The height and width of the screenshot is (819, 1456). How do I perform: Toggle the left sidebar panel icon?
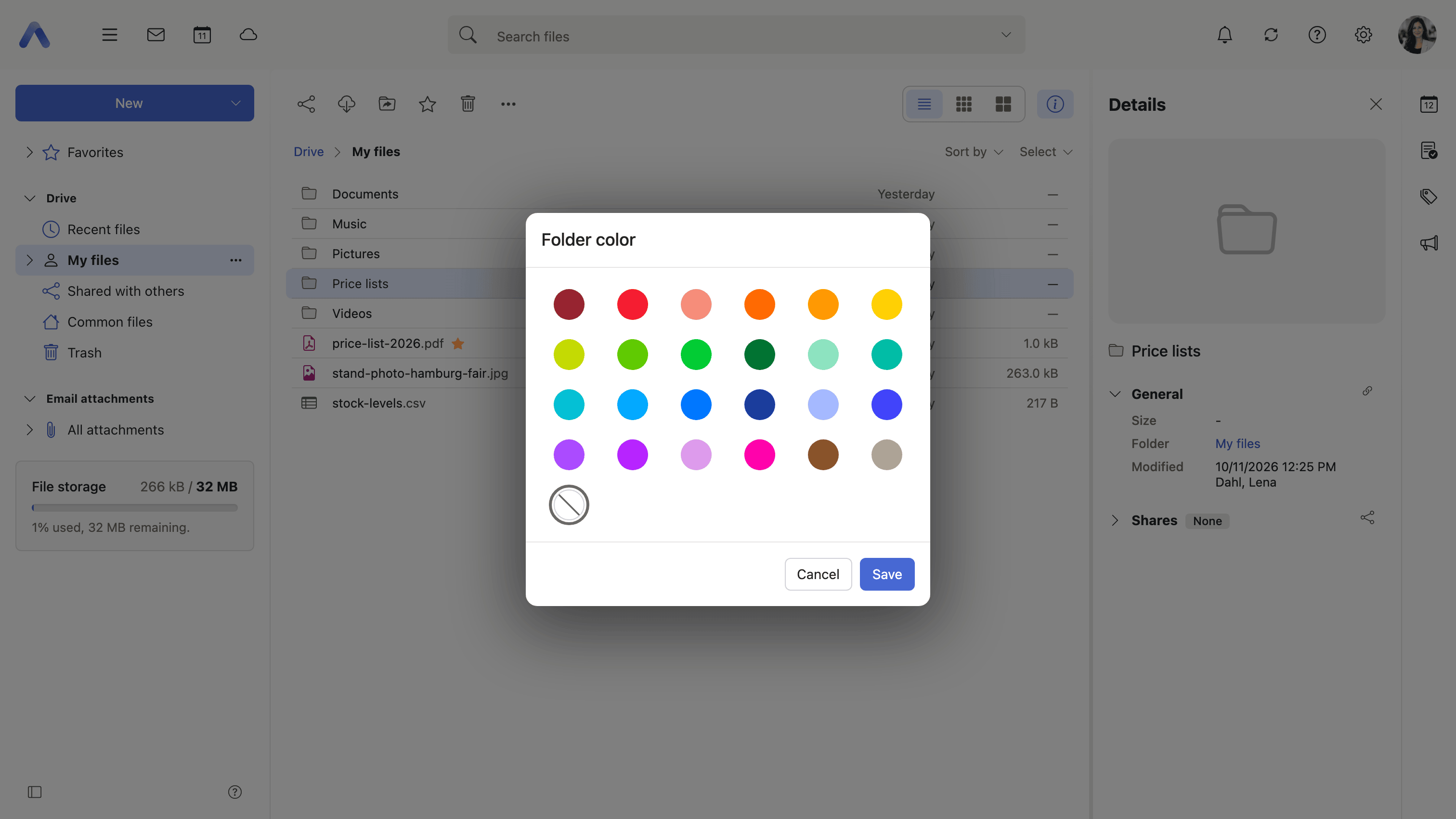tap(35, 792)
